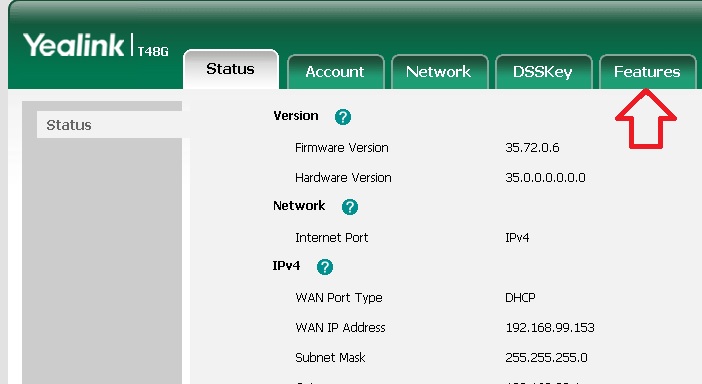Viewport: 702px width, 384px height.
Task: Click the WAN IP Address 192.168.99.153
Action: coord(550,328)
